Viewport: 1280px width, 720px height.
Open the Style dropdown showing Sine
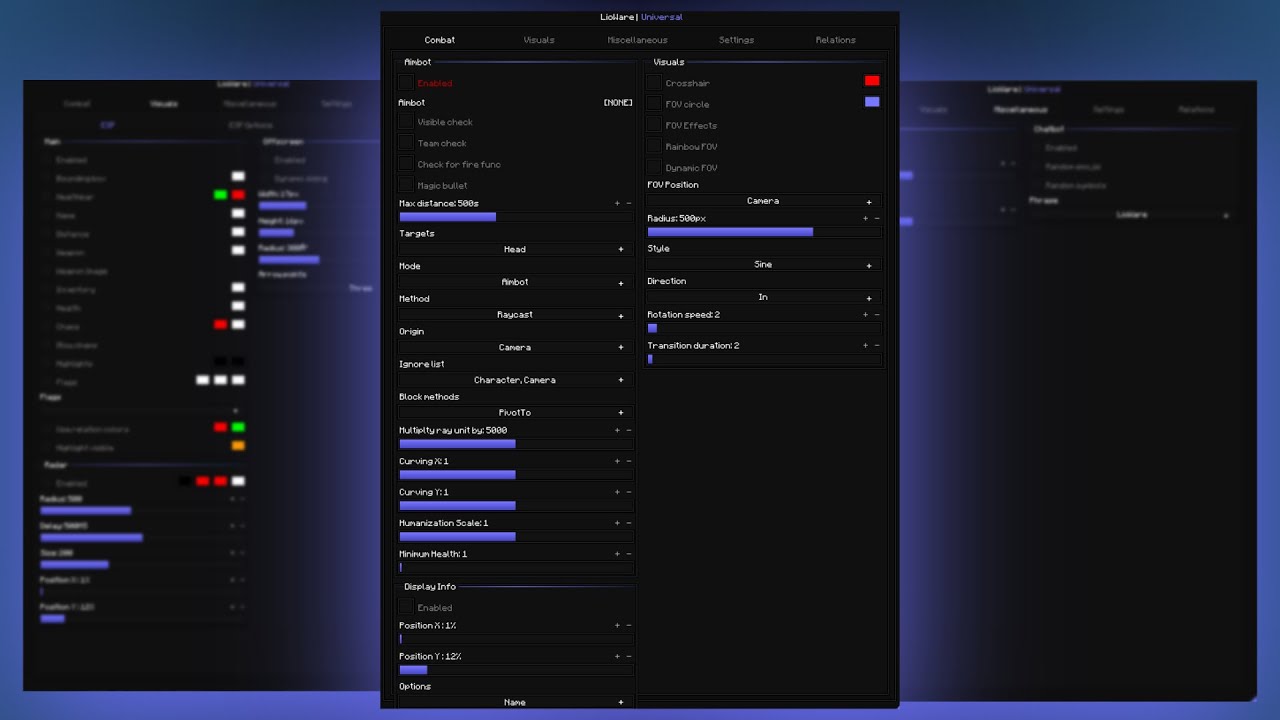click(764, 265)
